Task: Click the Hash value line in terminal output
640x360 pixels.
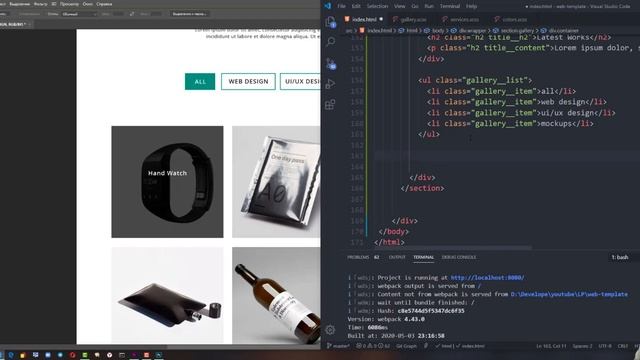Action: (x=406, y=311)
